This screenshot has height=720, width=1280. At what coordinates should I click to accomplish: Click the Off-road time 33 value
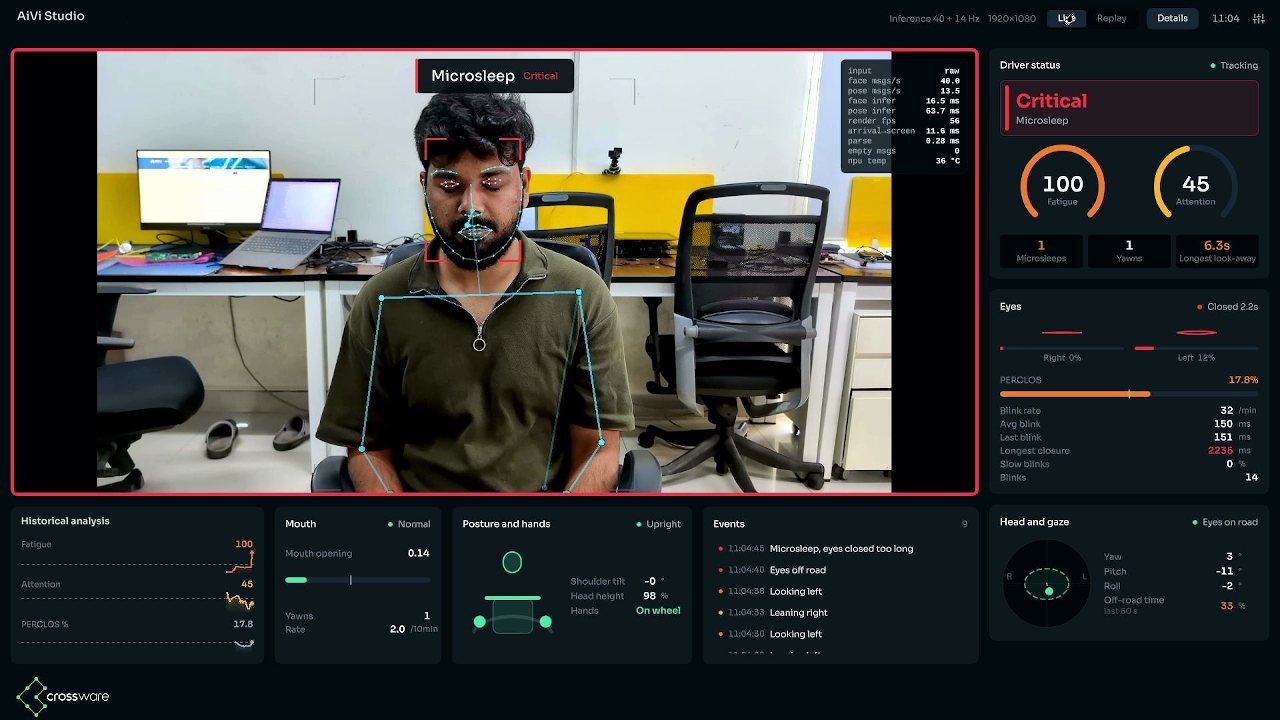pos(1227,606)
